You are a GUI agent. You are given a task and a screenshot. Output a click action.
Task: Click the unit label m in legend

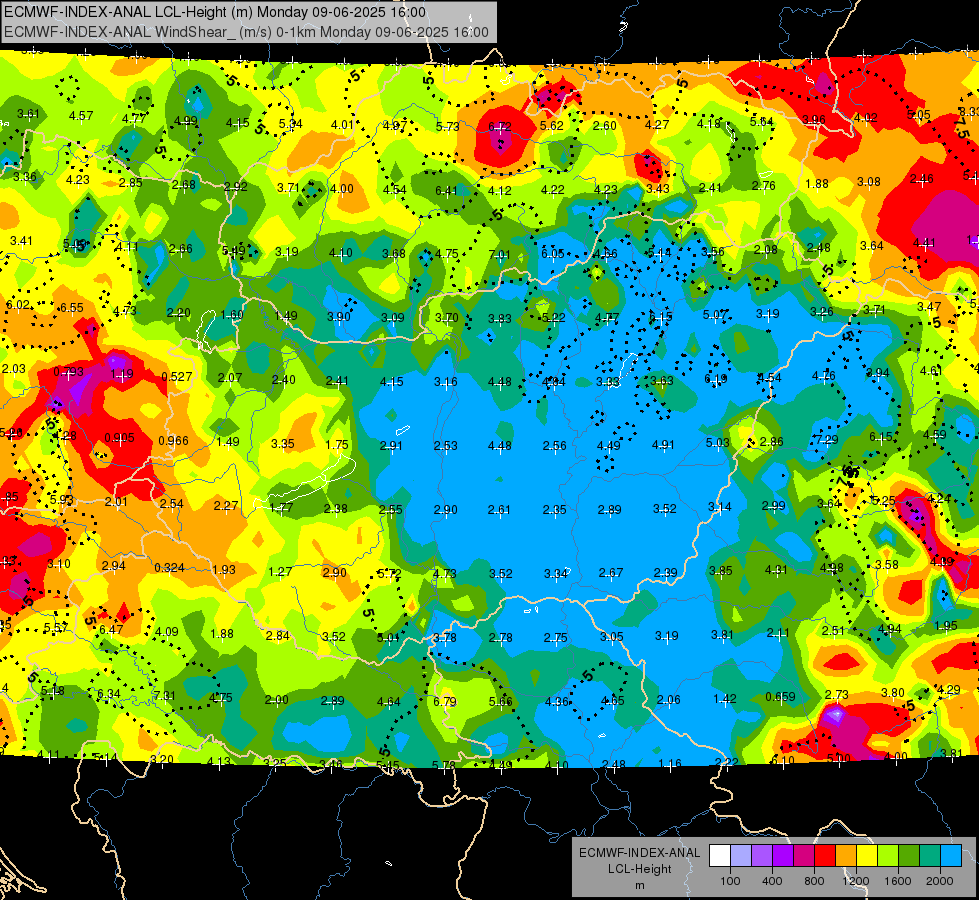pos(640,886)
